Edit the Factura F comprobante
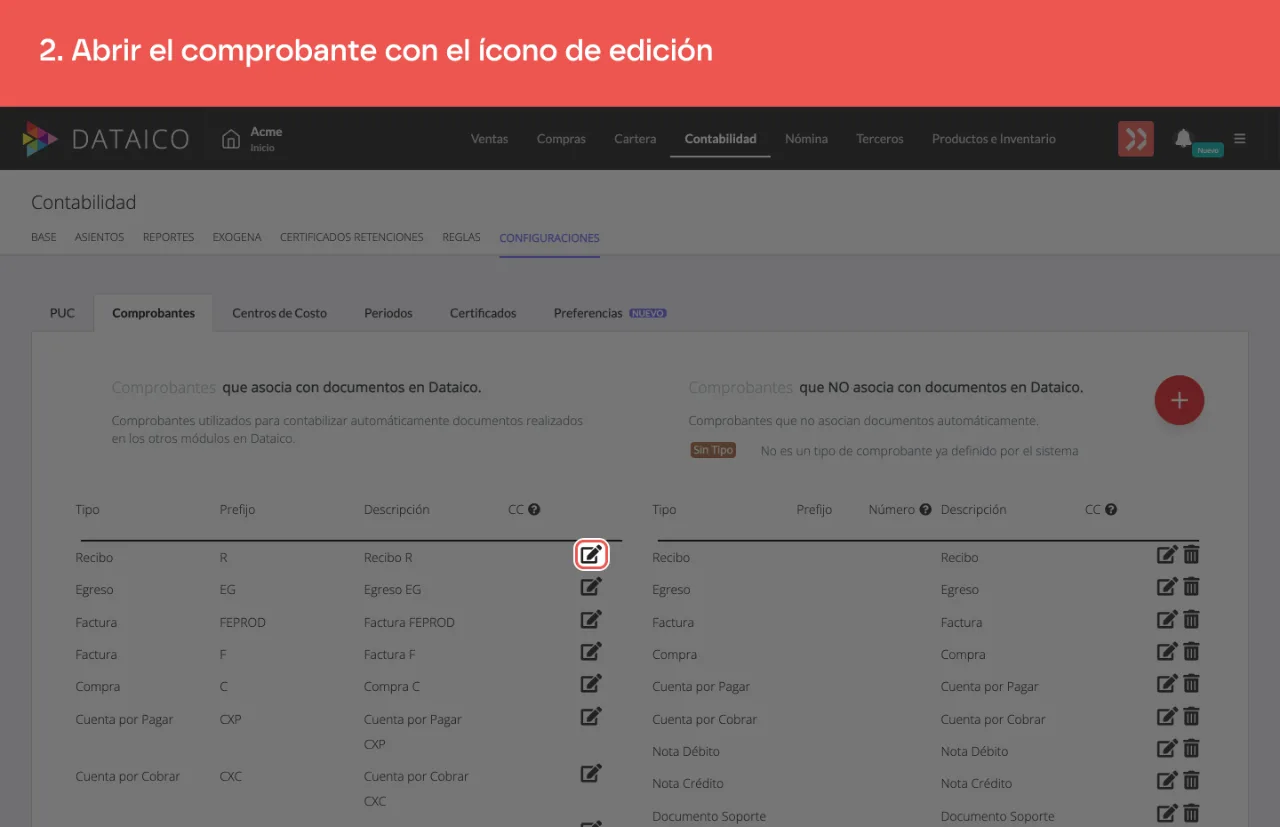 click(591, 651)
